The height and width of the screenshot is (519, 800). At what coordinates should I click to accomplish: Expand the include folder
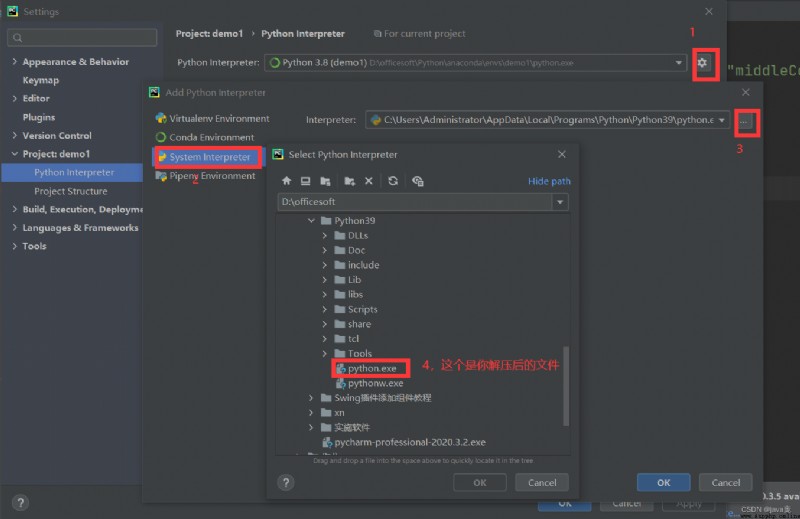pyautogui.click(x=324, y=265)
